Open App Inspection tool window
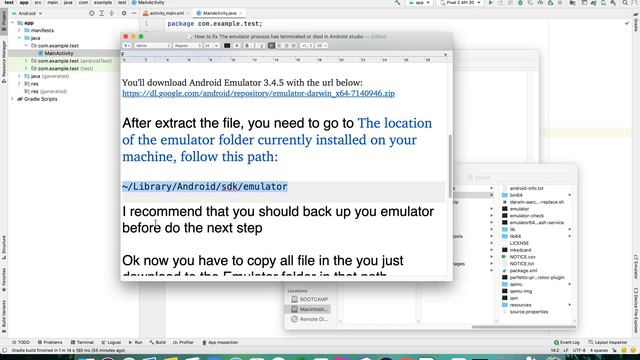 pos(220,342)
